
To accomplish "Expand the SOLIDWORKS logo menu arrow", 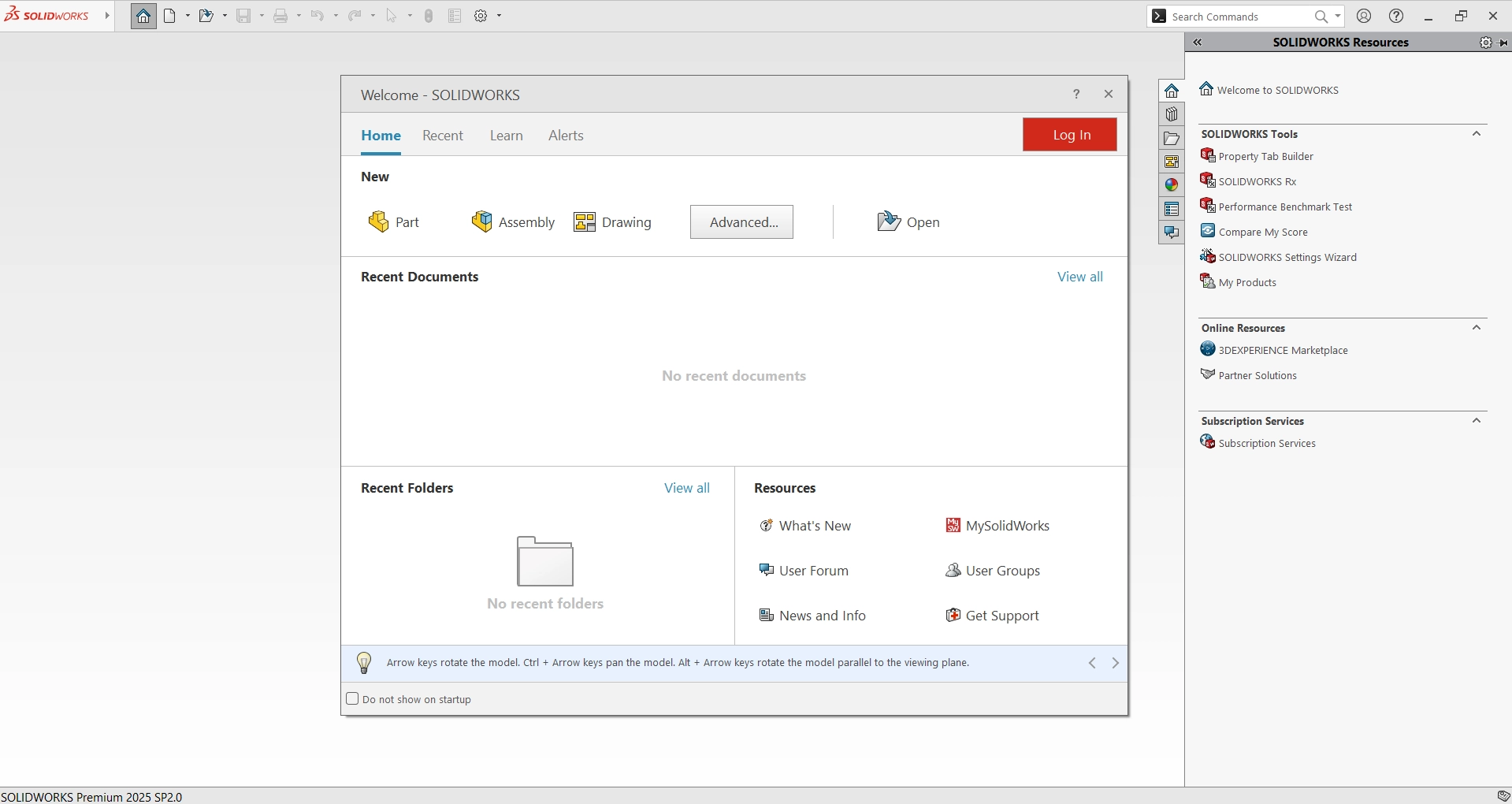I will (107, 16).
